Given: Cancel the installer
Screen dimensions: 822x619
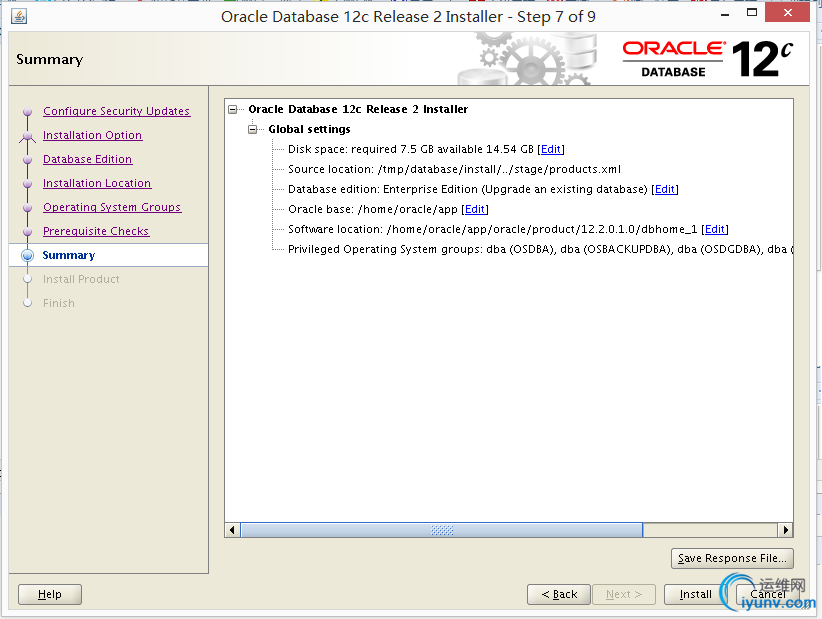Looking at the screenshot, I should (x=767, y=594).
